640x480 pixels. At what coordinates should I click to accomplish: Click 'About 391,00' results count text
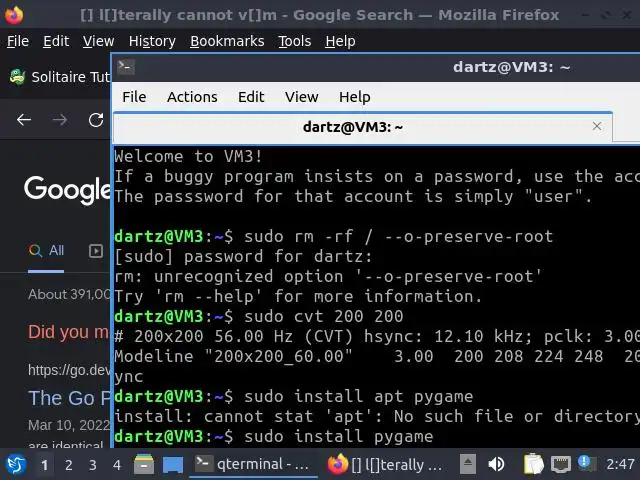(69, 294)
